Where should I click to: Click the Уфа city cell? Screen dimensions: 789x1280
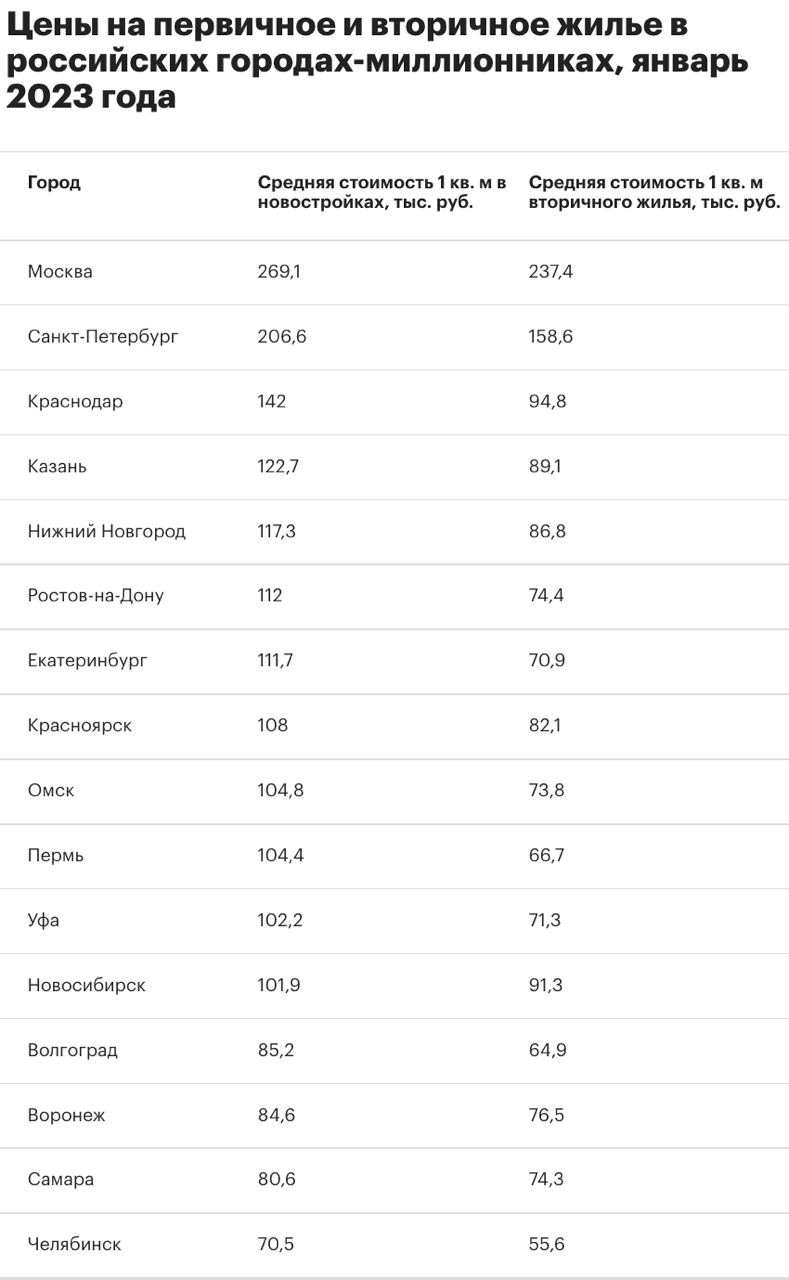[x=44, y=920]
